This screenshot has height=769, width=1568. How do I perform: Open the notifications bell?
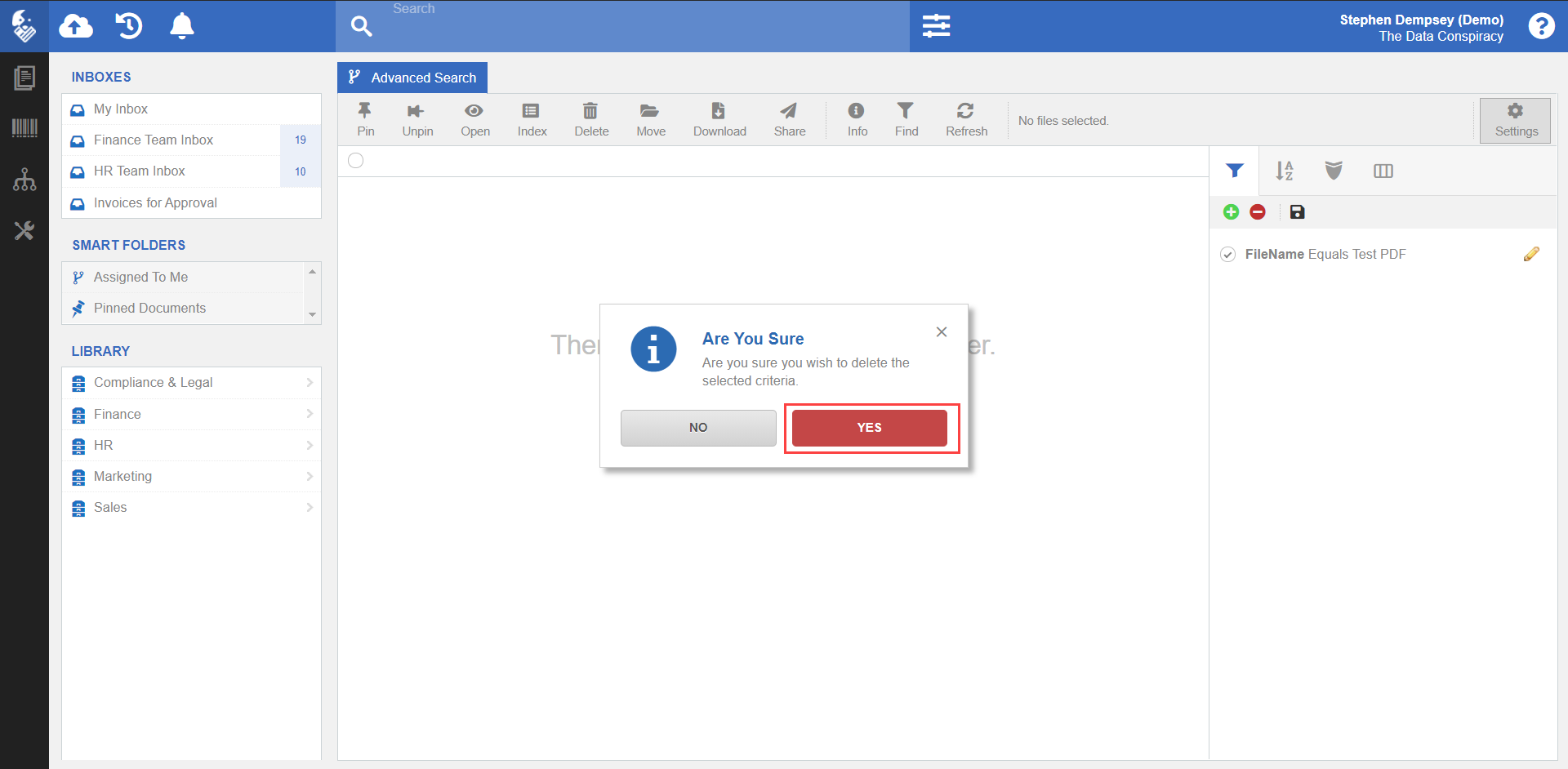point(181,26)
